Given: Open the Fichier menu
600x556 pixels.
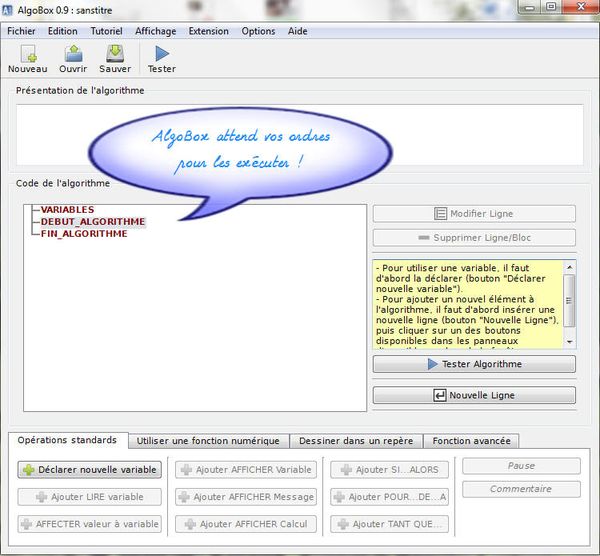Looking at the screenshot, I should tap(21, 31).
